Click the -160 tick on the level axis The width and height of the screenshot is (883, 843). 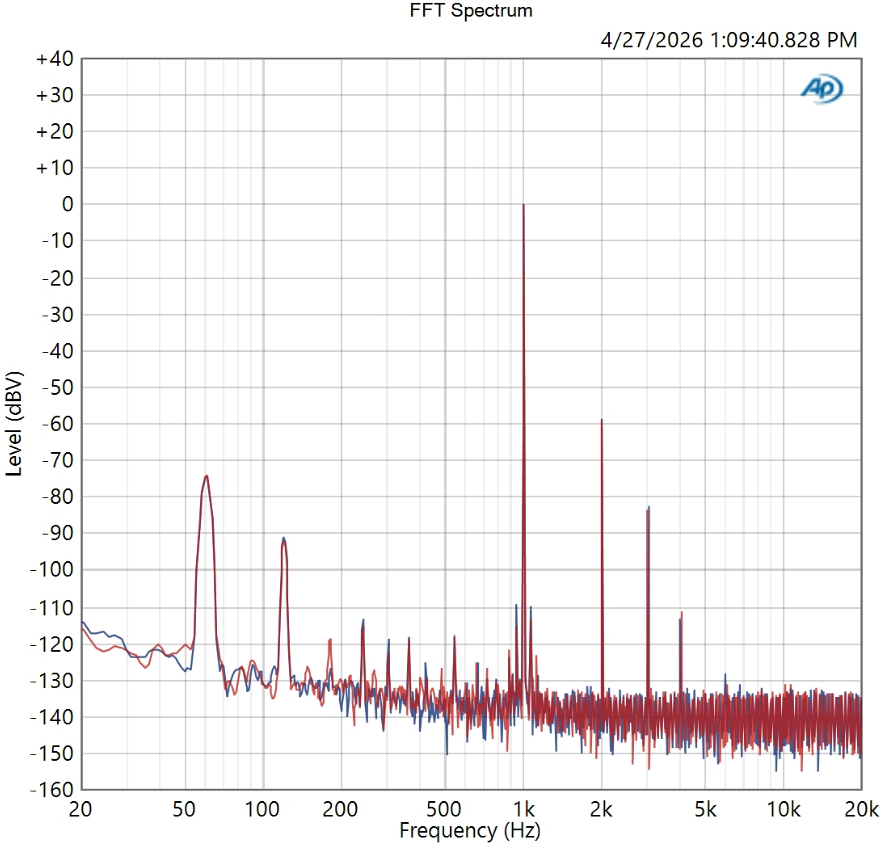52,790
